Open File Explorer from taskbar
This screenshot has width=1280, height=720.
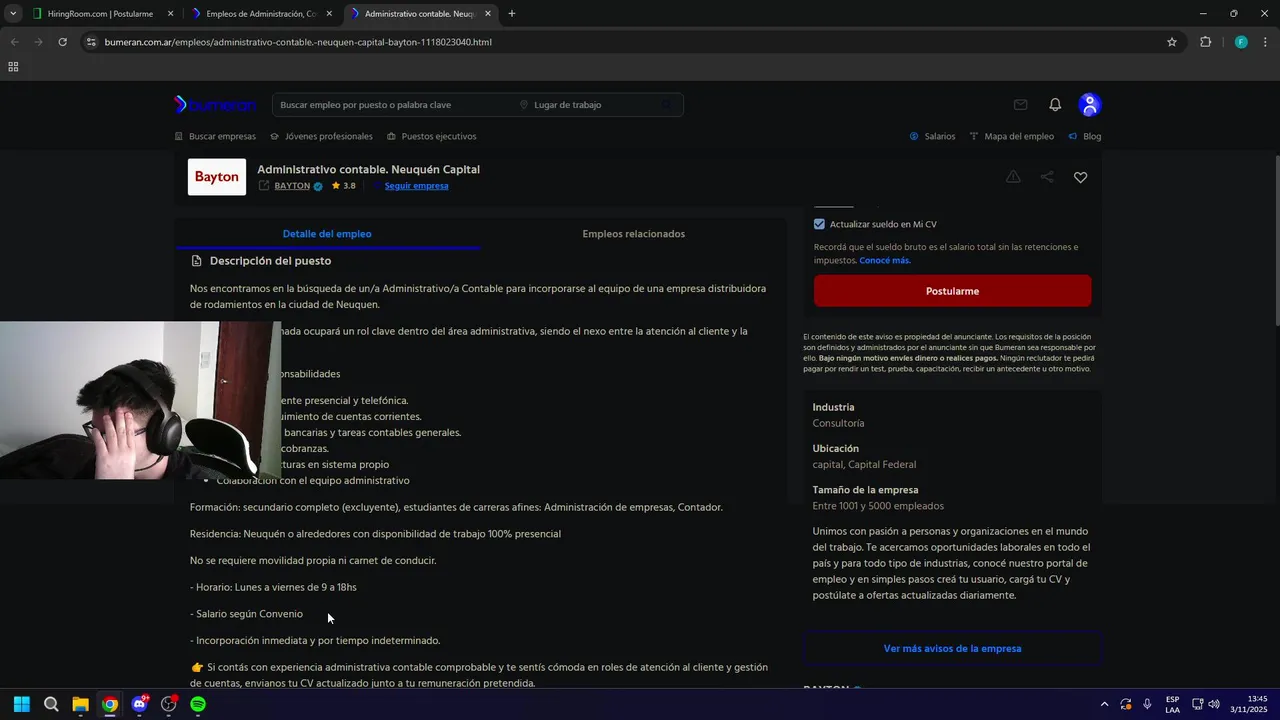(x=80, y=704)
